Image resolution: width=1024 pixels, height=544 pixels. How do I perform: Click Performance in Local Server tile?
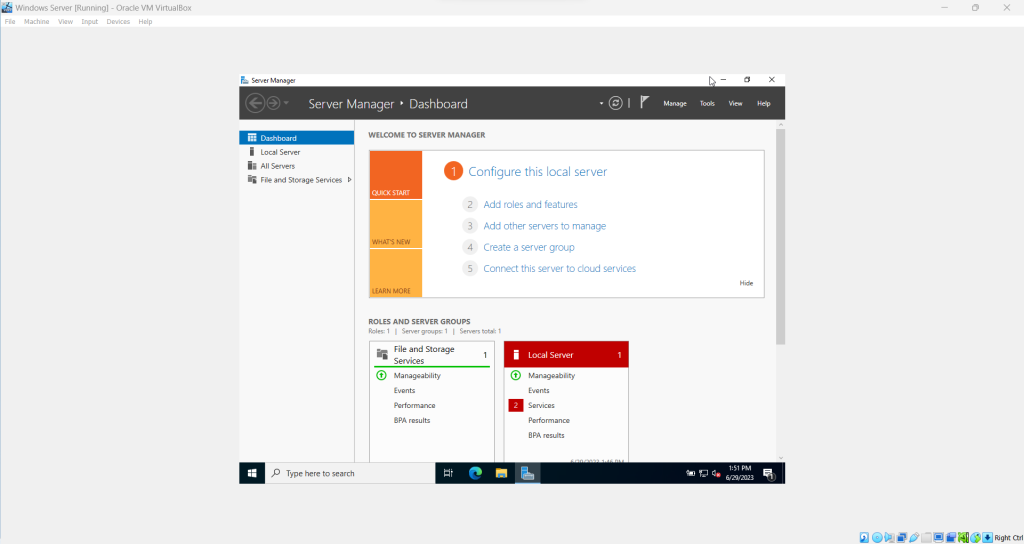(x=549, y=421)
